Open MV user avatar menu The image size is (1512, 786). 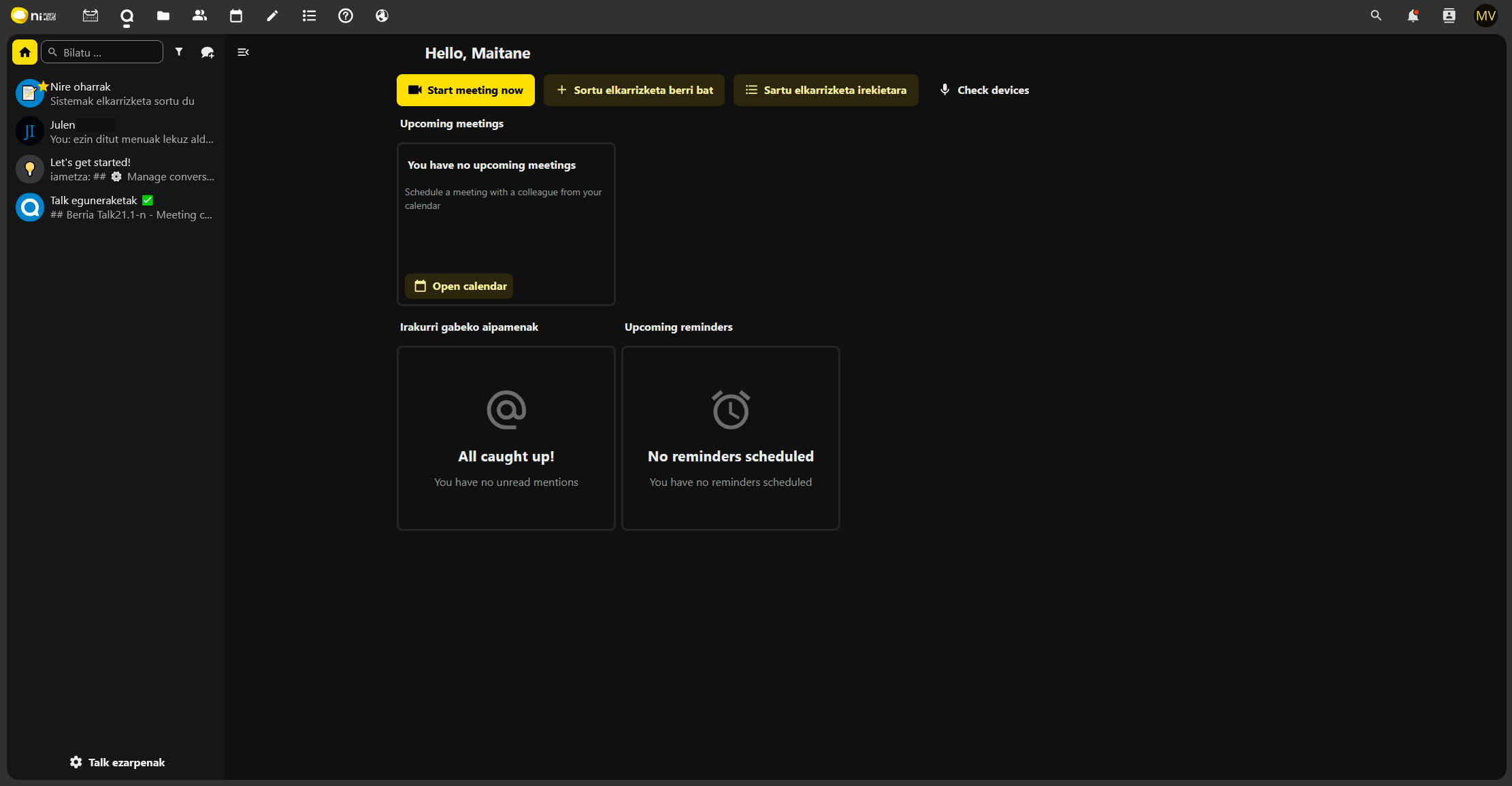[1485, 16]
